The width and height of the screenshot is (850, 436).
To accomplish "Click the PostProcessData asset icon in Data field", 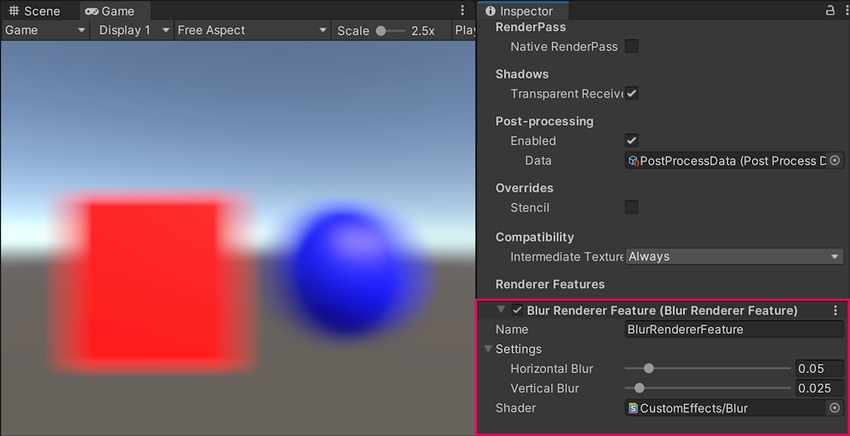I will (633, 160).
